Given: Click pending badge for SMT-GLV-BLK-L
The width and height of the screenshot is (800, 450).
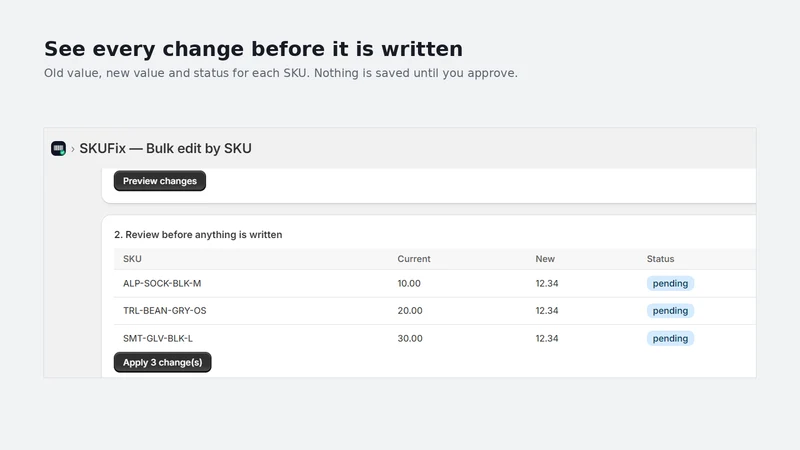Looking at the screenshot, I should click(670, 338).
